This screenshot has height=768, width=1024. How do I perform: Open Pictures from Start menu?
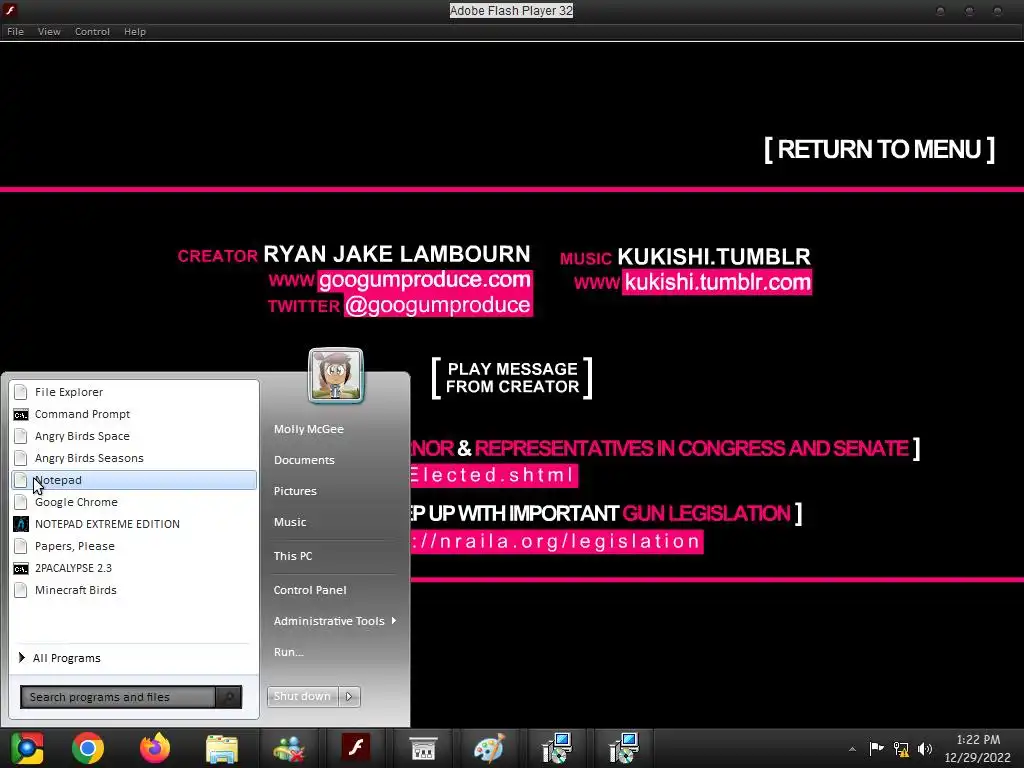[295, 490]
